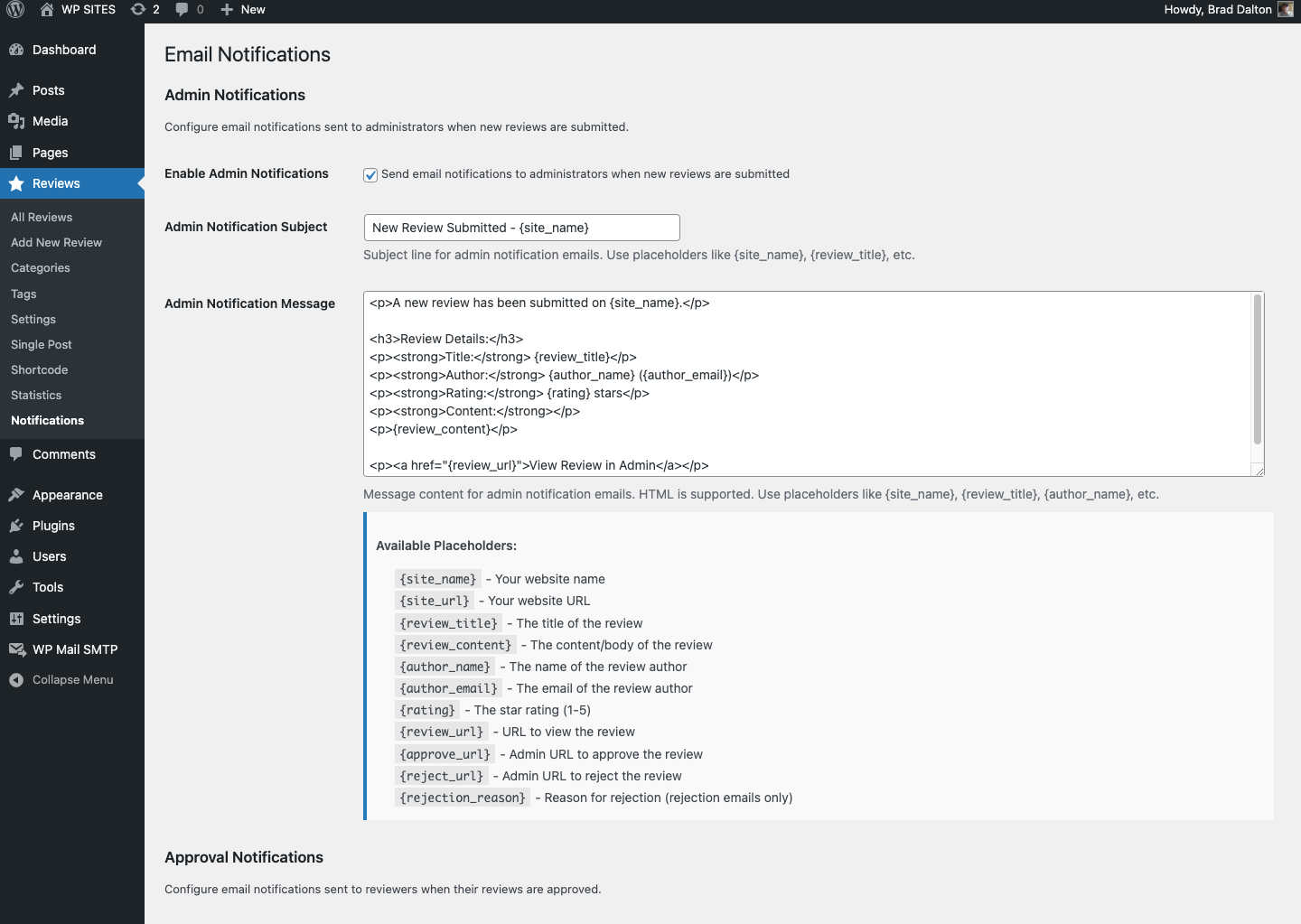The image size is (1301, 924).
Task: Go to All Reviews submenu
Action: [x=42, y=218]
